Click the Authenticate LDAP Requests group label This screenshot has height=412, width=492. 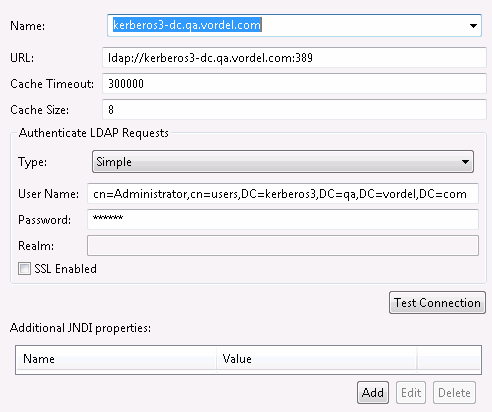94,133
